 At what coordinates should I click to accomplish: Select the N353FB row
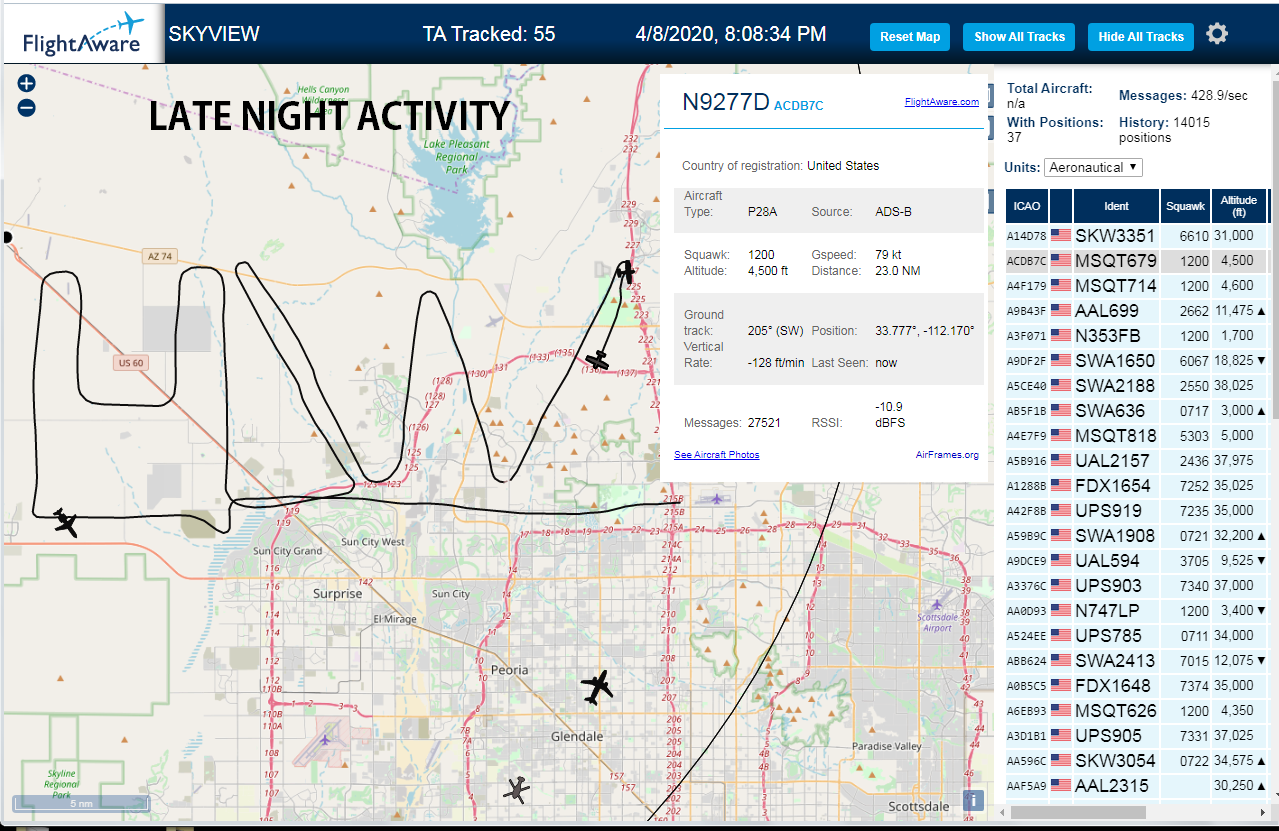[1137, 336]
